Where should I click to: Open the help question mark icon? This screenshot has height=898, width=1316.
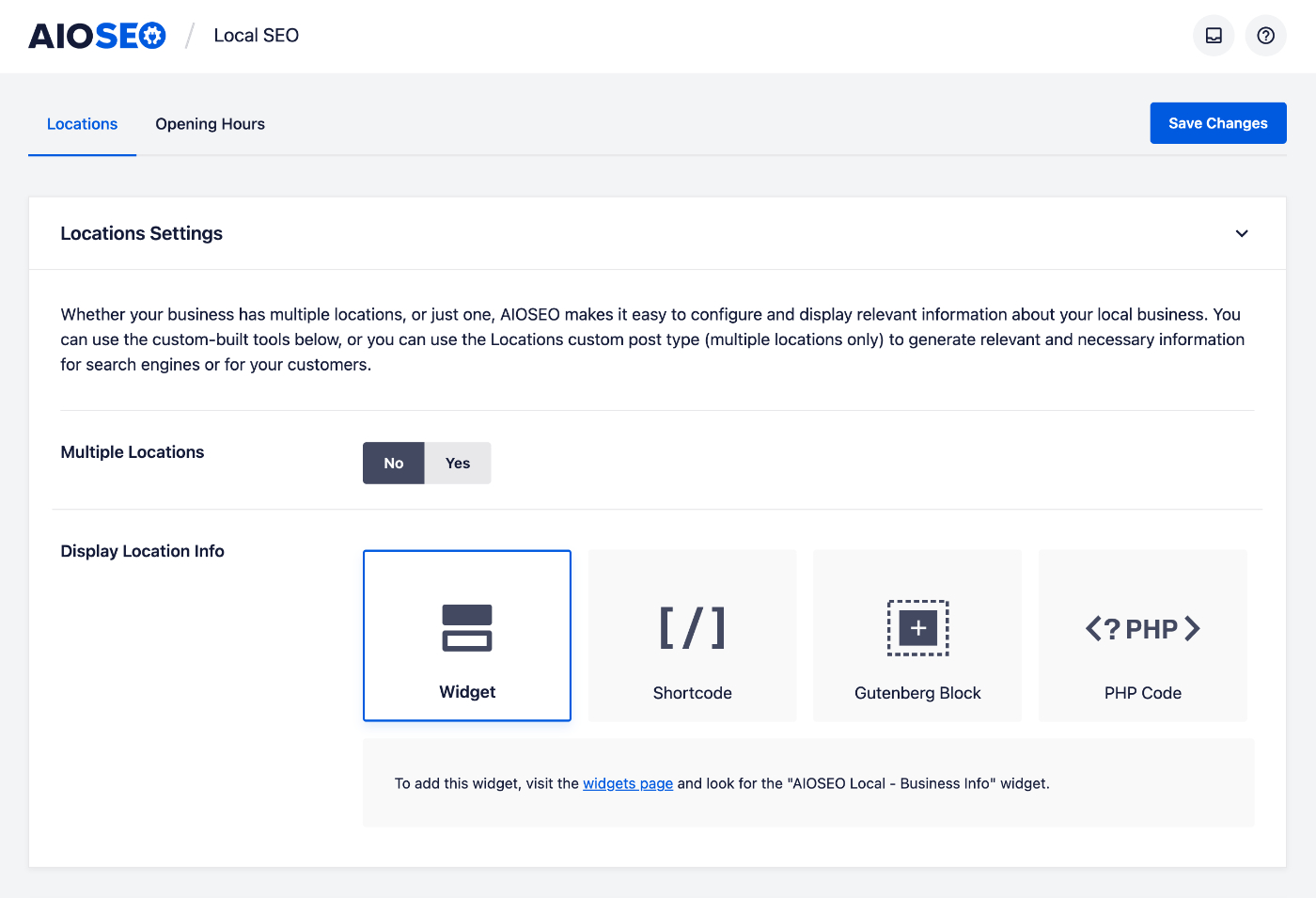pos(1266,36)
